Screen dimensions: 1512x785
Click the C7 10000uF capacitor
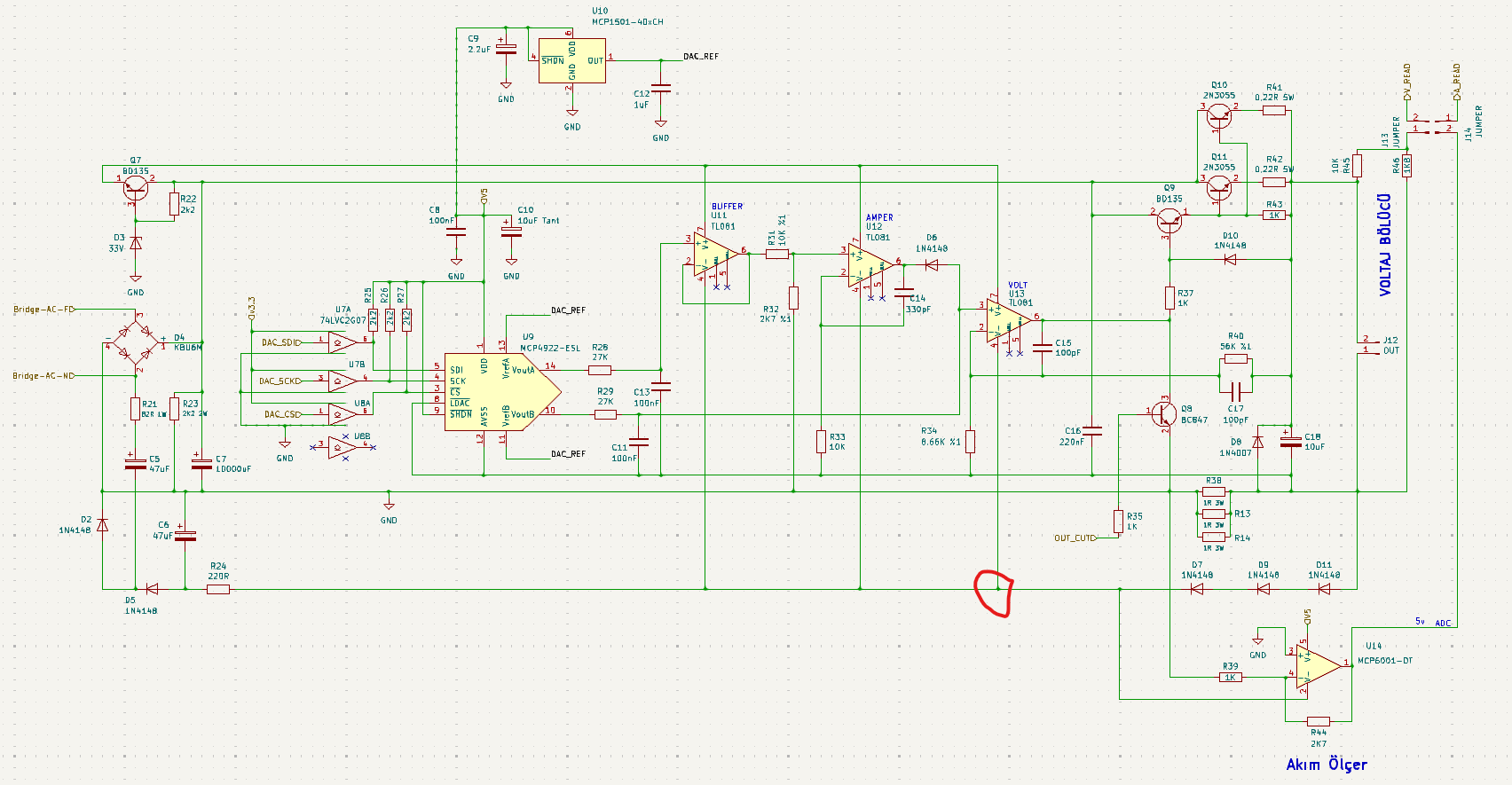coord(202,464)
